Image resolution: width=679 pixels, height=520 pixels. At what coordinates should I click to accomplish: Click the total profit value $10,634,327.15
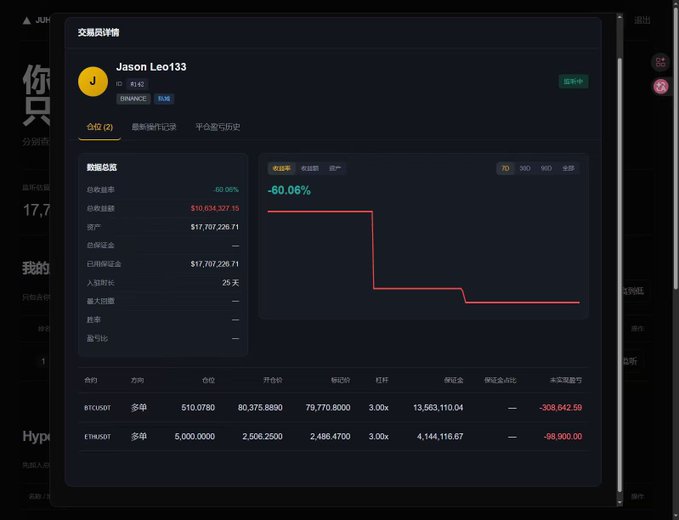(x=215, y=208)
